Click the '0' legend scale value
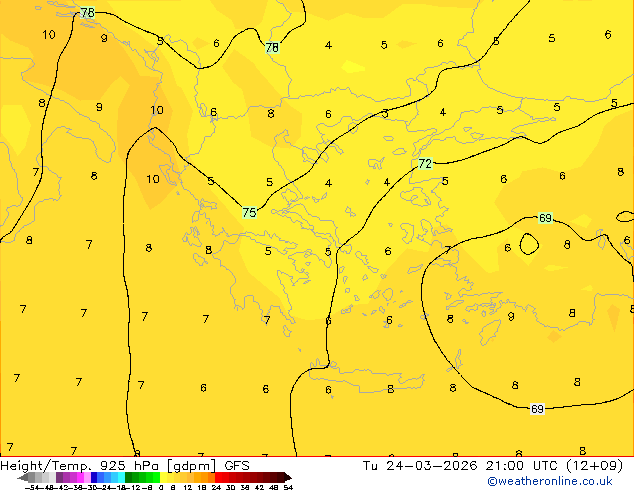634x490 pixels. [161, 487]
